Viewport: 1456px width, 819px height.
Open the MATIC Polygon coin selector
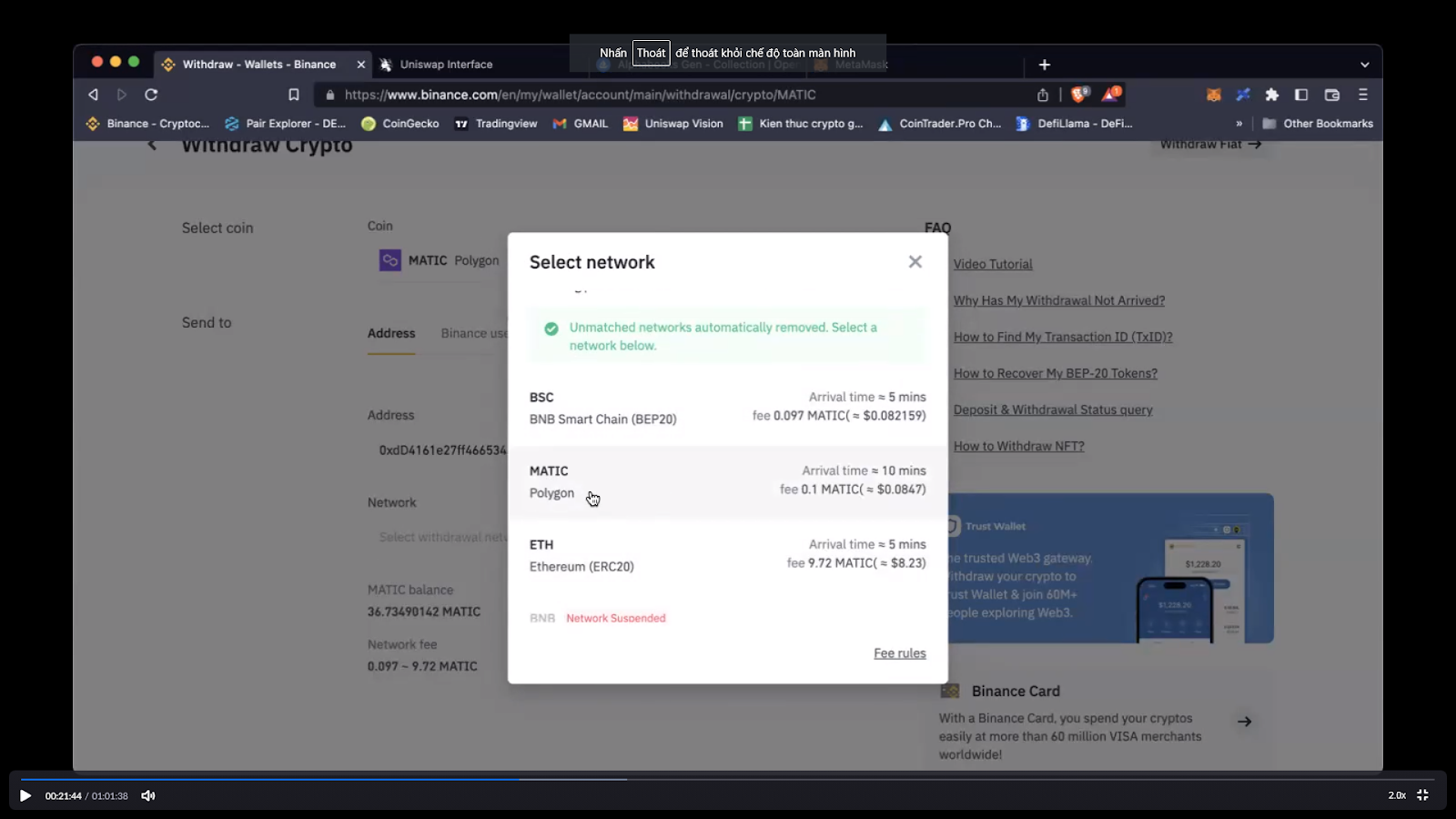click(440, 260)
